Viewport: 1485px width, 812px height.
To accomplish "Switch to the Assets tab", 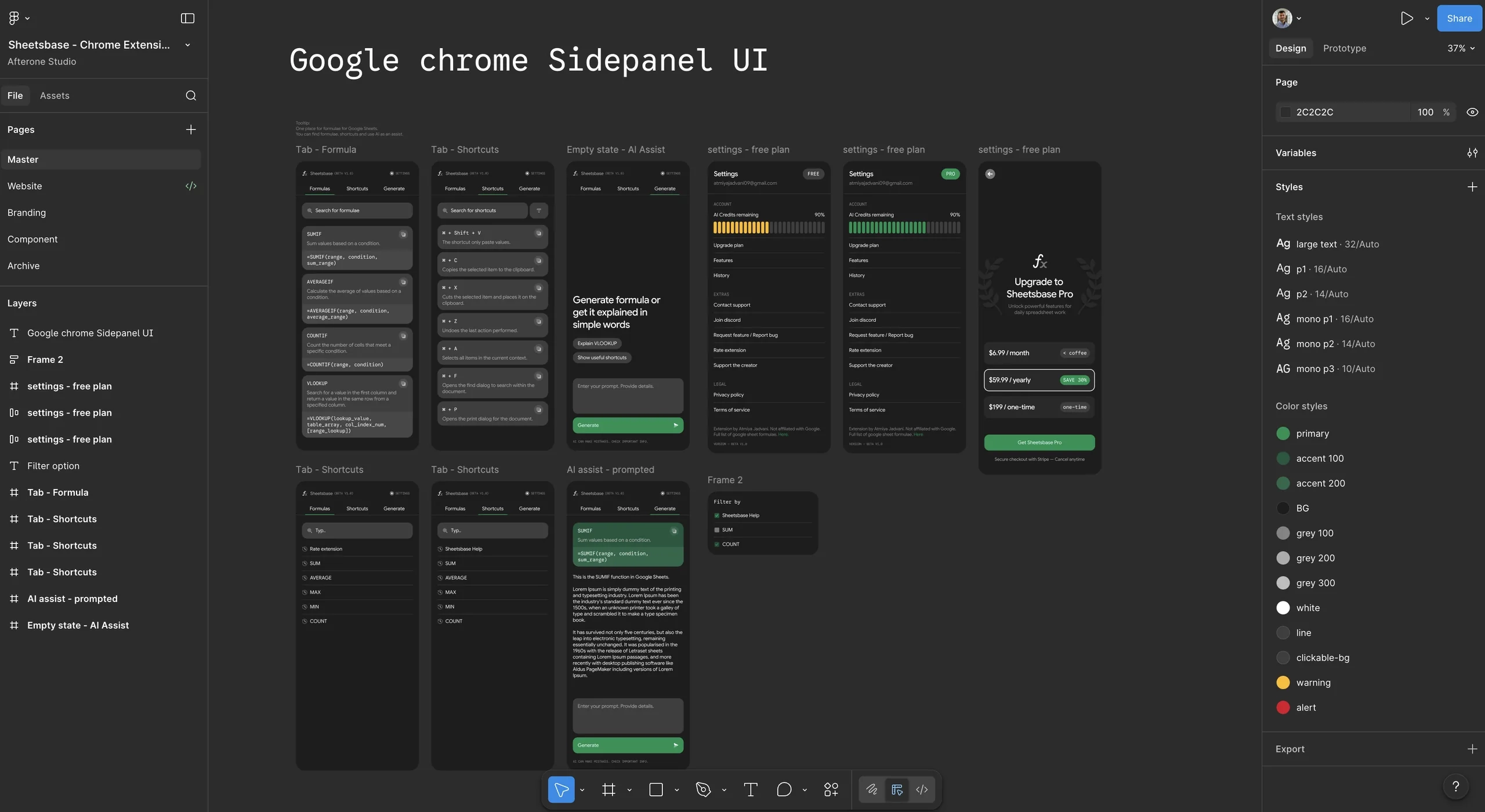I will point(55,95).
